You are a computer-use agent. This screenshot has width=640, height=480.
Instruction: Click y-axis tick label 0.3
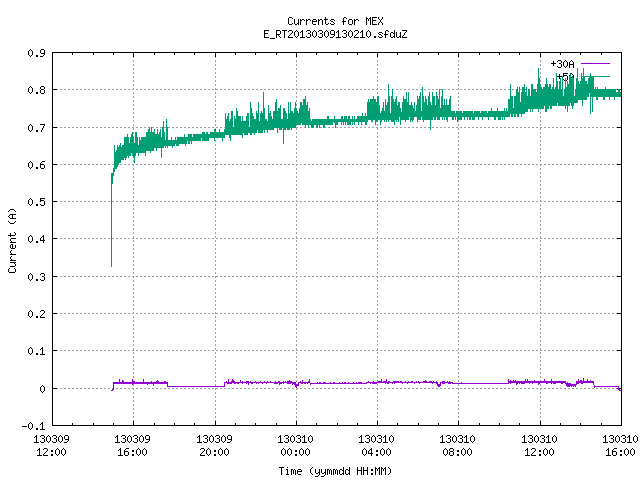click(x=36, y=277)
